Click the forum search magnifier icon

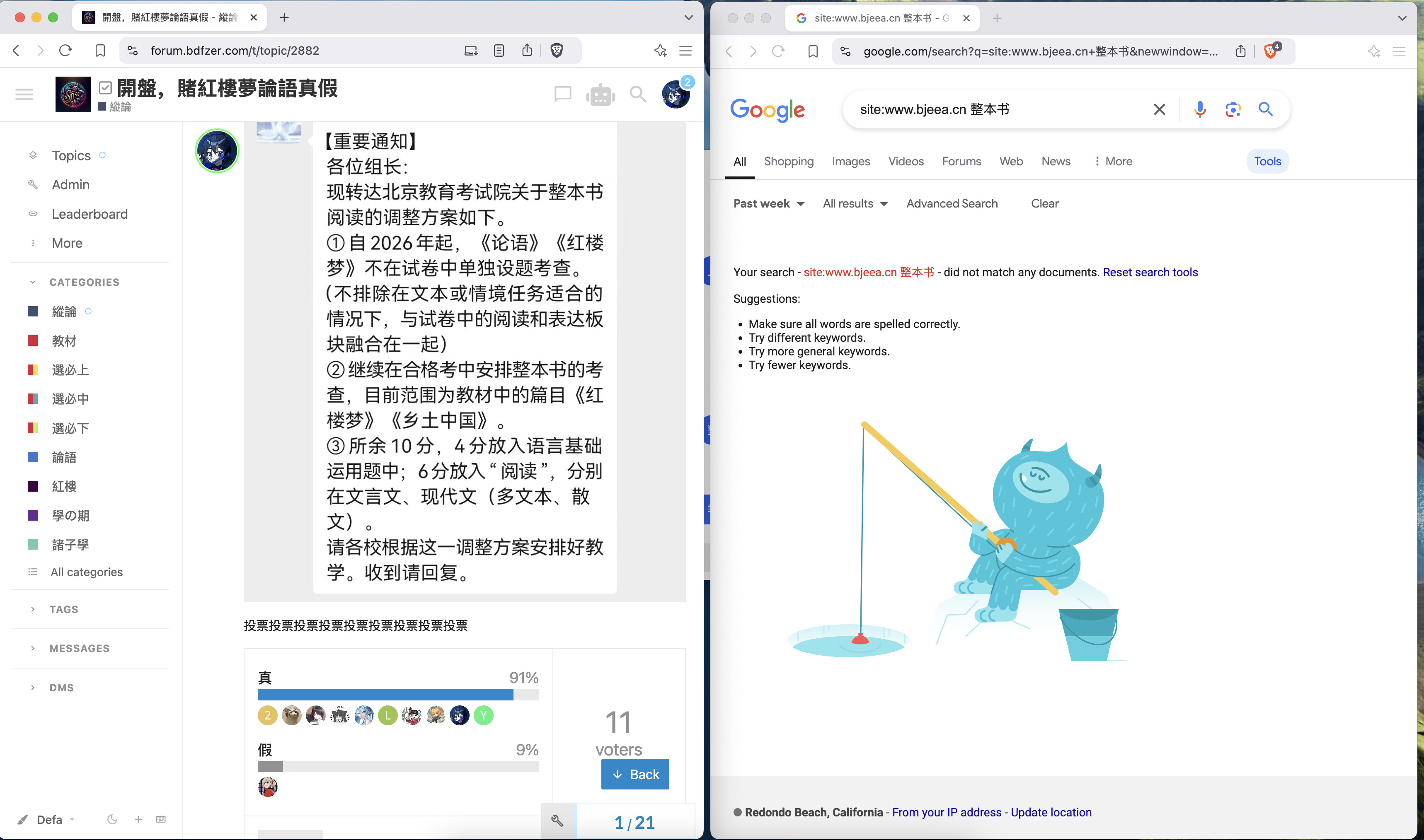(637, 94)
